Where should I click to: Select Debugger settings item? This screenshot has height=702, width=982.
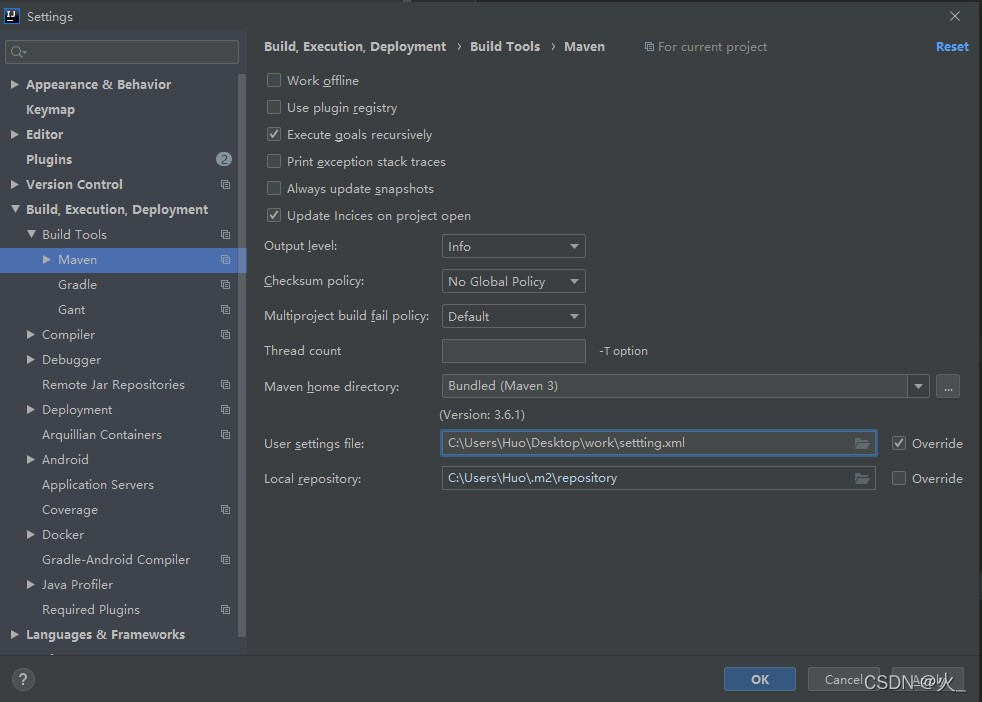pyautogui.click(x=71, y=360)
